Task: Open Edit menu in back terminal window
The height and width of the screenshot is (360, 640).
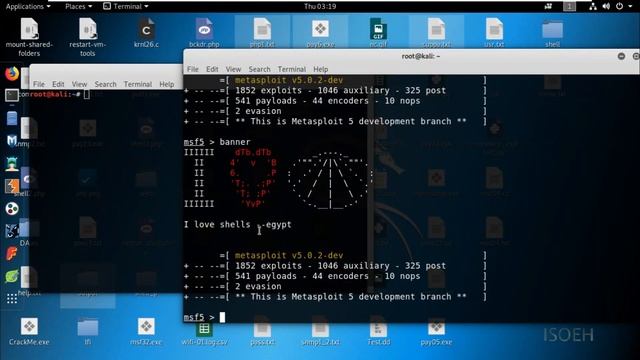Action: [x=58, y=84]
